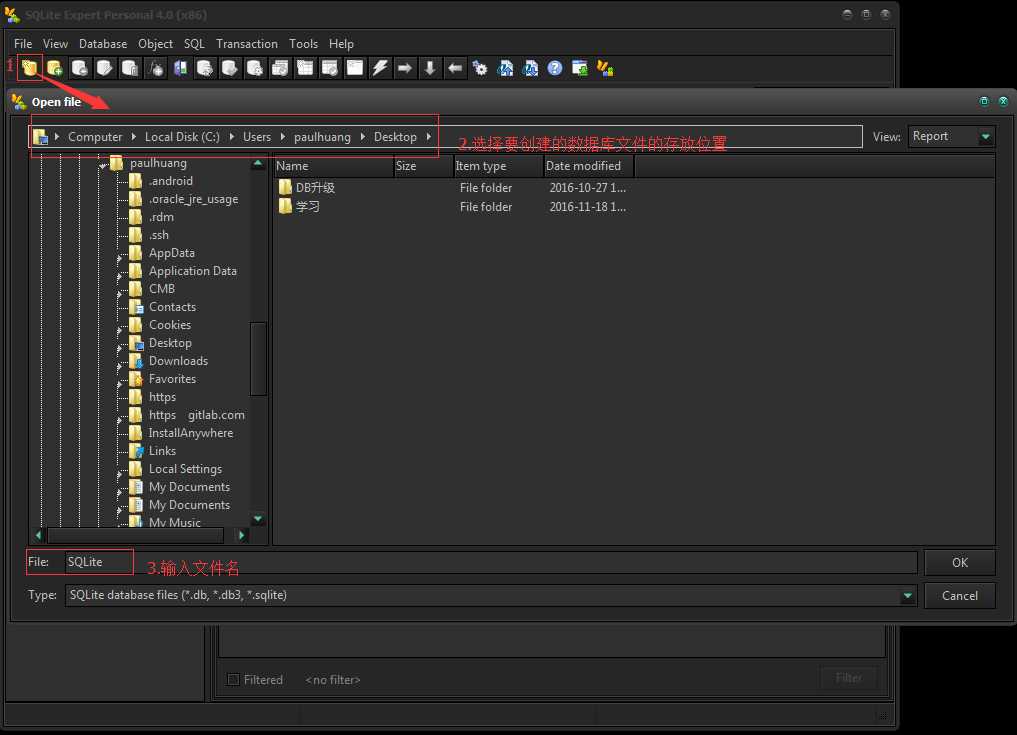Click the blue and green document toolbar icon

tap(180, 67)
